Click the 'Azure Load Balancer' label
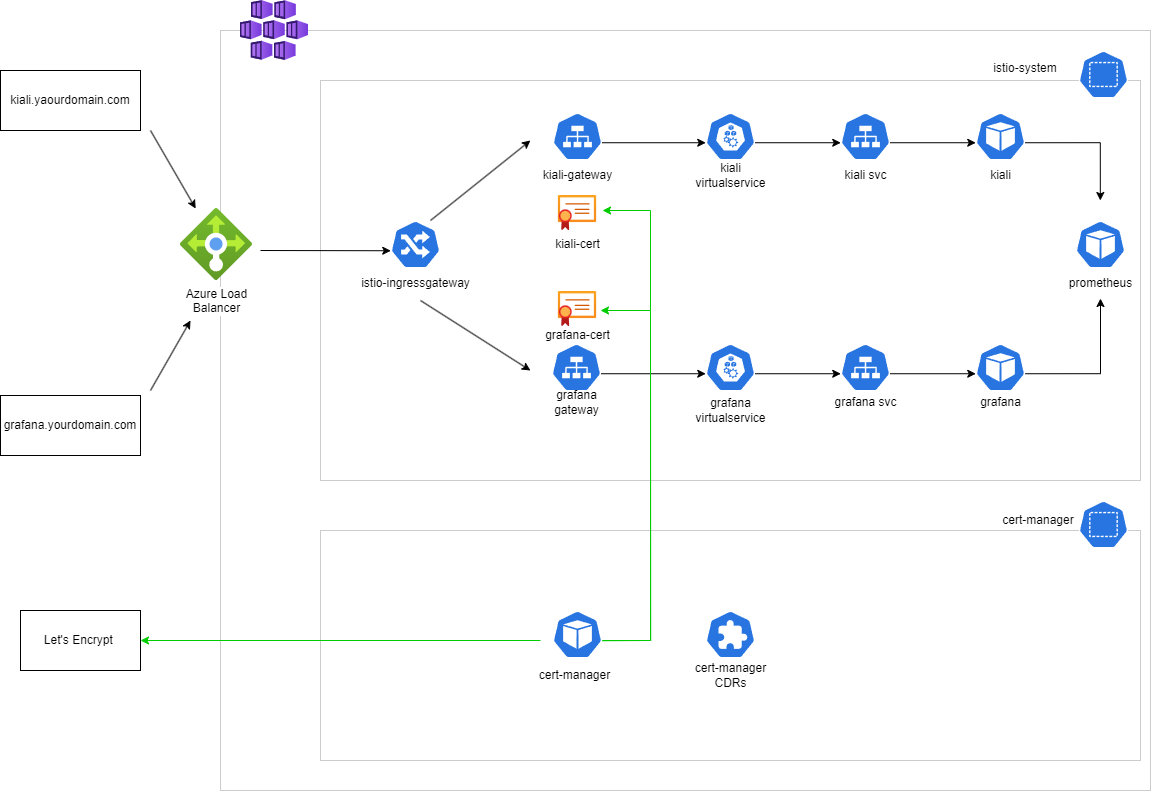 [x=217, y=301]
